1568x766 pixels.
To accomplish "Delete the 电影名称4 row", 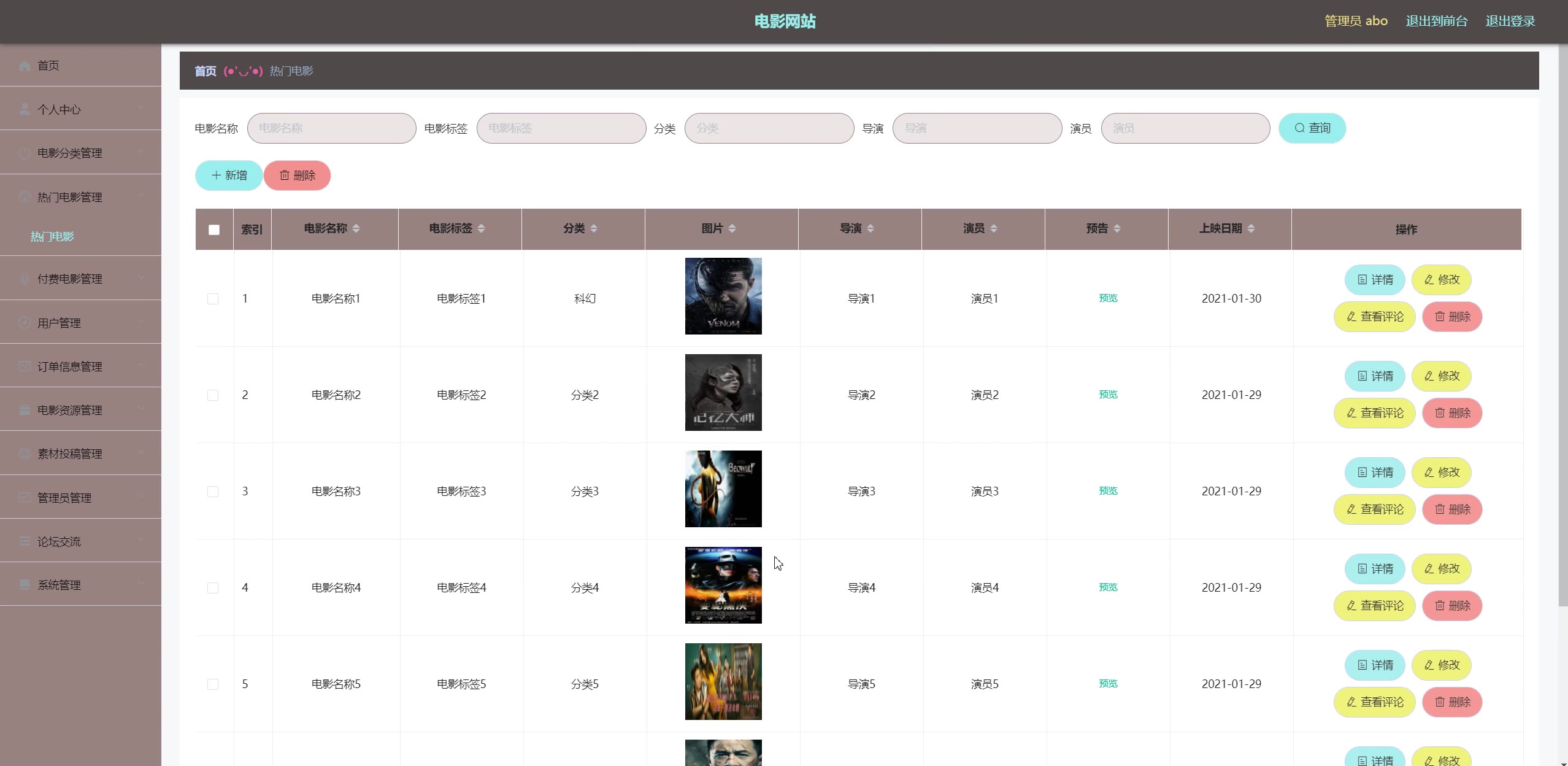I will [x=1452, y=606].
